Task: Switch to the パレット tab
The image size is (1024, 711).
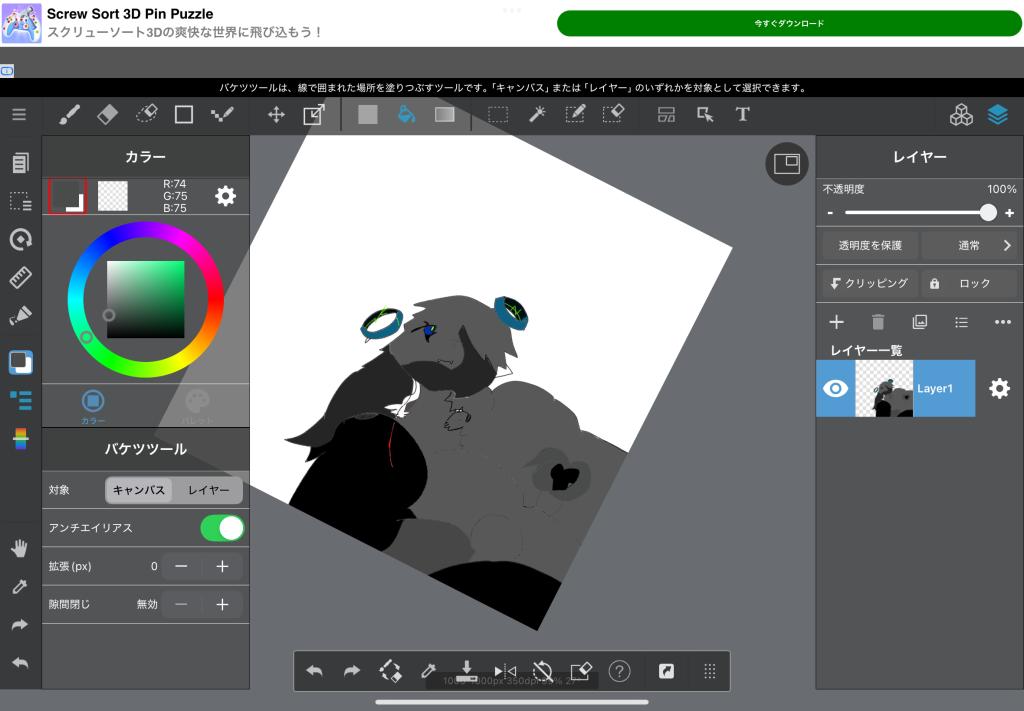Action: point(197,405)
